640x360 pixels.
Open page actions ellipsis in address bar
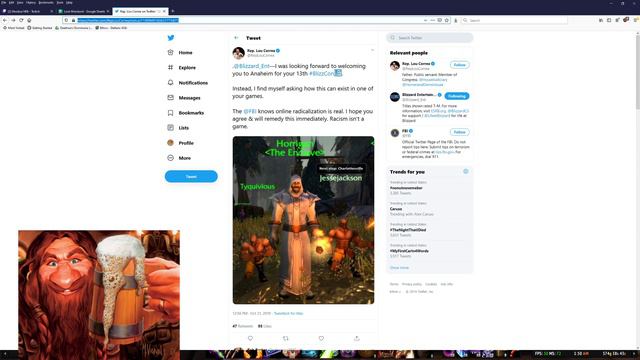[x=433, y=20]
